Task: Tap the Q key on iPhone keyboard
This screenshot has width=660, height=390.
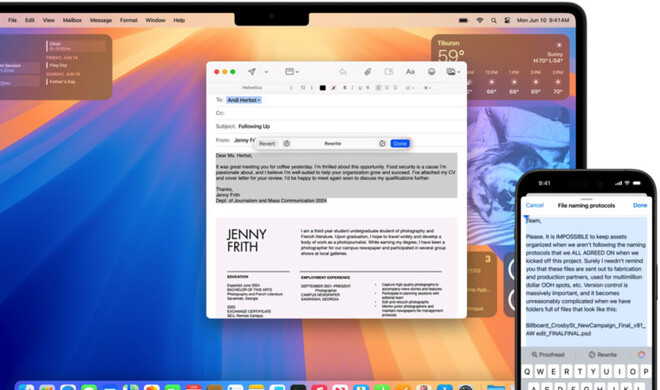Action: [527, 371]
